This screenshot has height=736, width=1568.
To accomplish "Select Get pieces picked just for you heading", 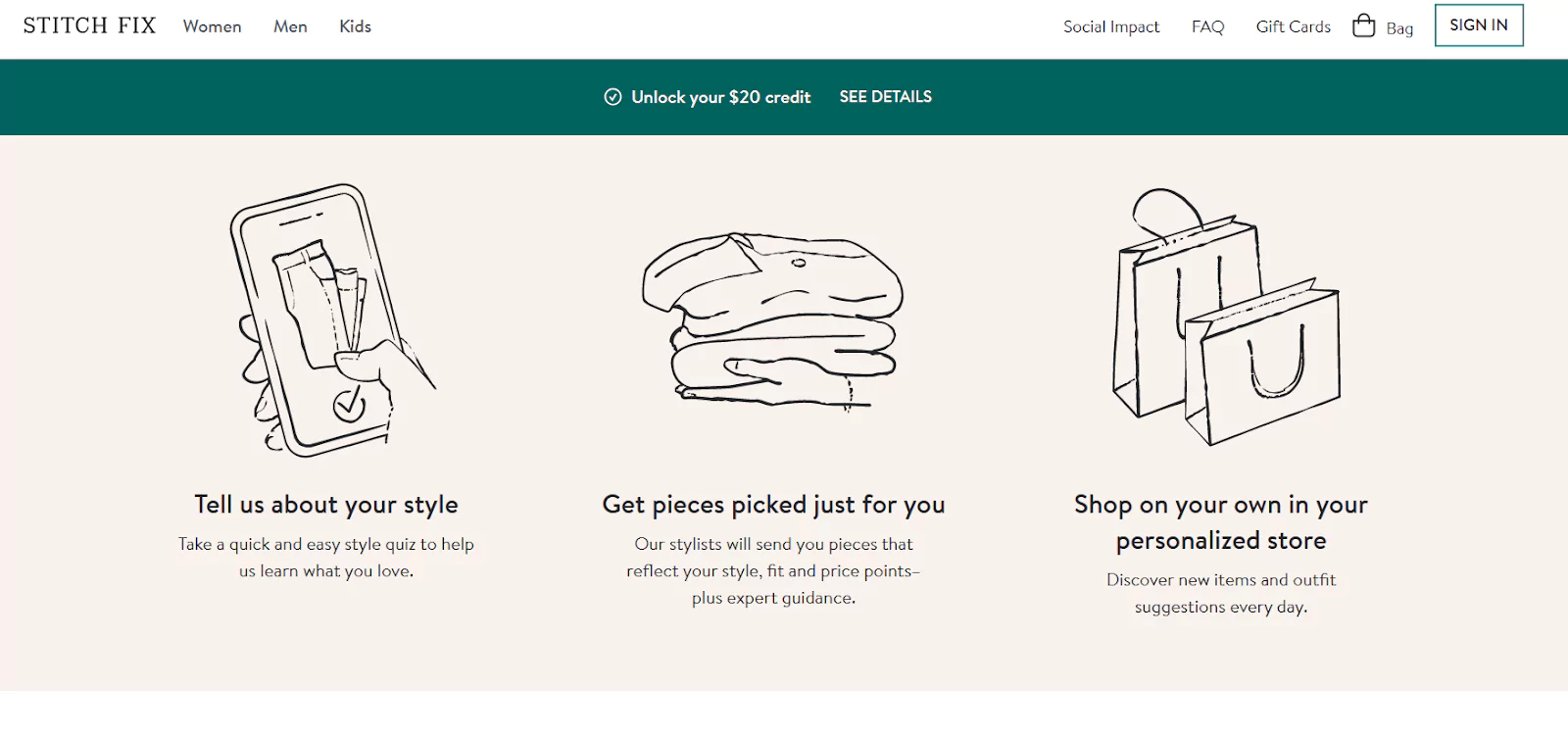I will [x=773, y=505].
